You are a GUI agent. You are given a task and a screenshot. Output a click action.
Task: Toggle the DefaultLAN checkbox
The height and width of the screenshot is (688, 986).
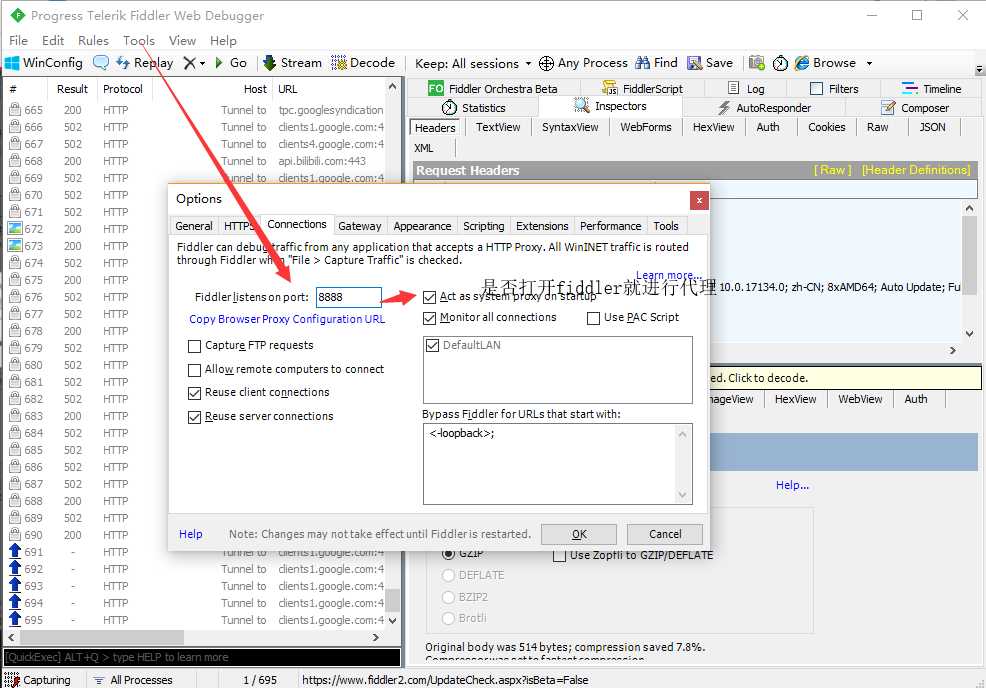[433, 345]
